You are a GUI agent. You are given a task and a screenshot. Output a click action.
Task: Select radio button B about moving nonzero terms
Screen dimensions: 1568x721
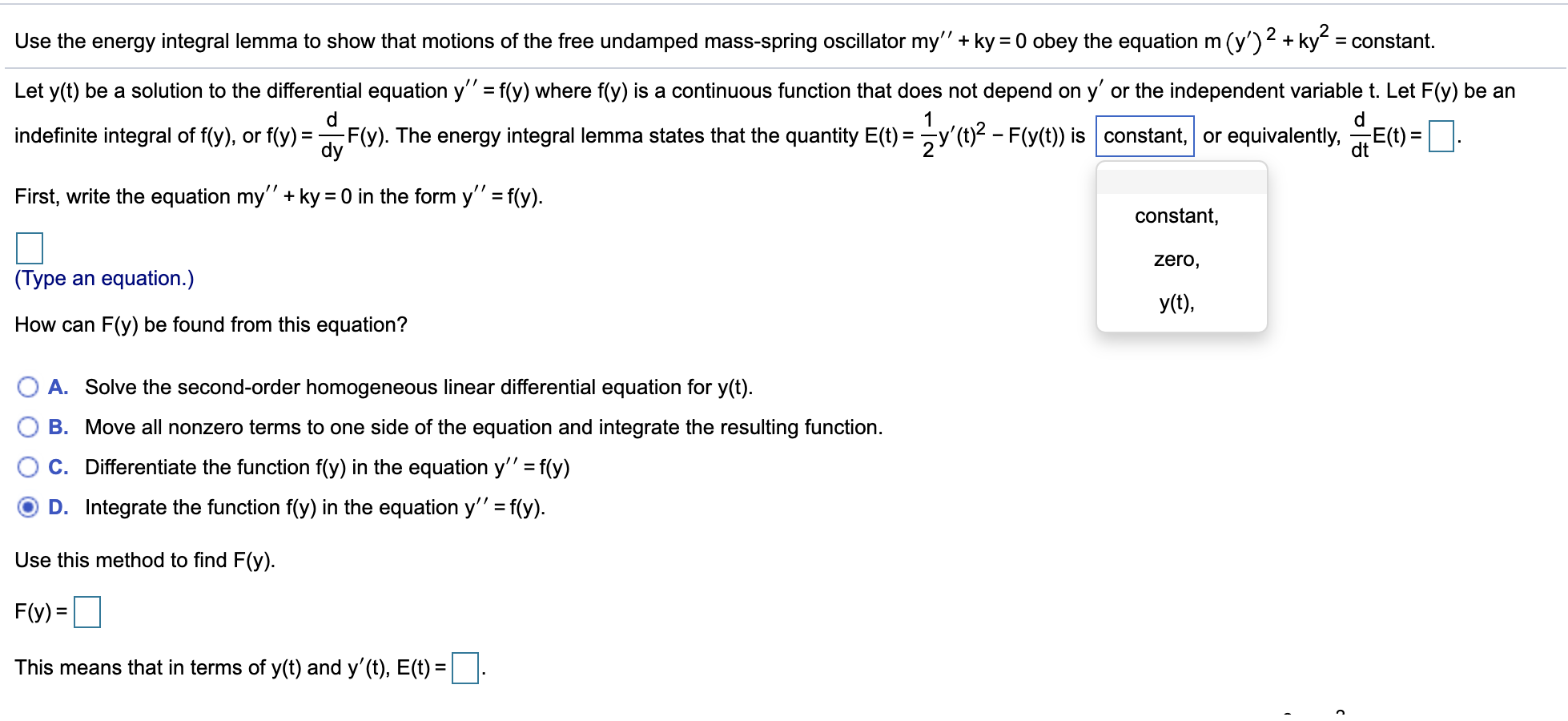28,427
